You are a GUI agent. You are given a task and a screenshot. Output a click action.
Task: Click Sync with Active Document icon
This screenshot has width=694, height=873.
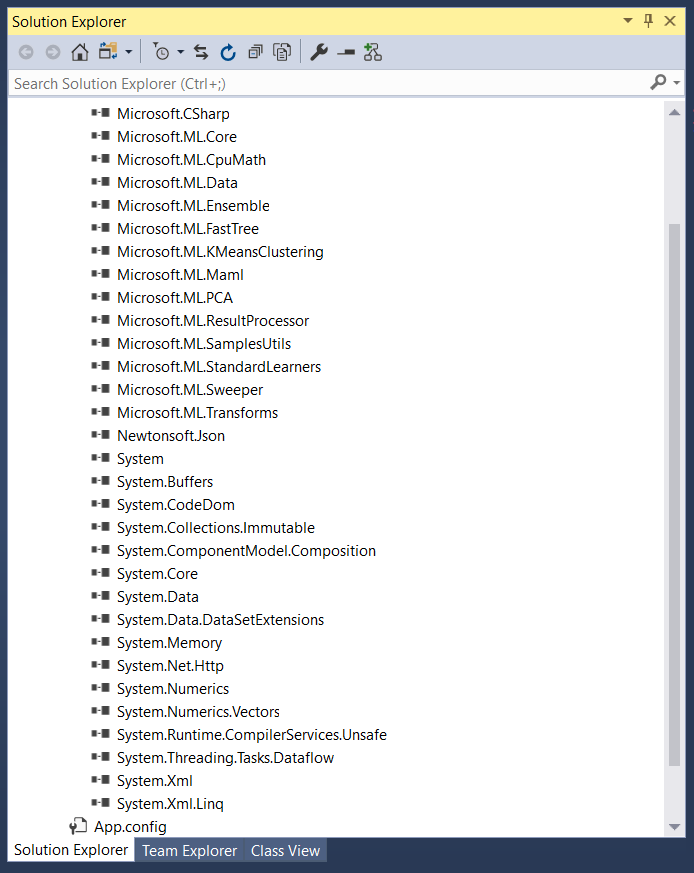coord(201,52)
